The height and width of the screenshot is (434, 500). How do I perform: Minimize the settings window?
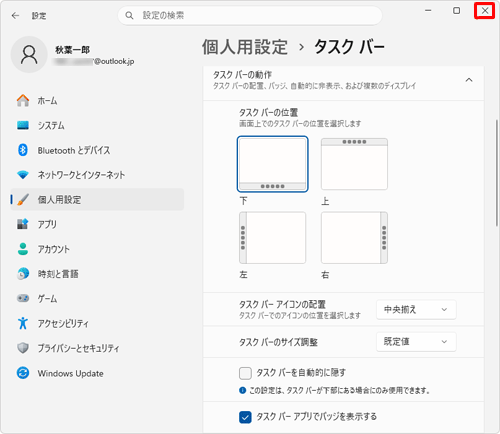coord(428,11)
